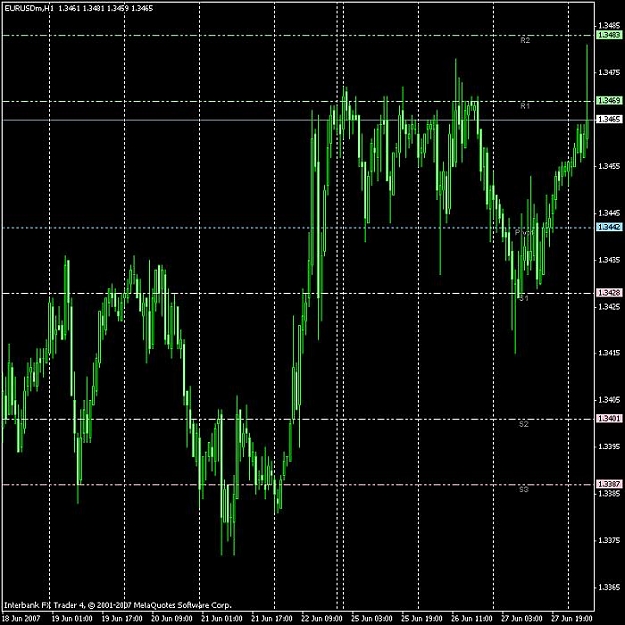Click the 1.3455 price axis value
The width and height of the screenshot is (625, 625).
(609, 166)
